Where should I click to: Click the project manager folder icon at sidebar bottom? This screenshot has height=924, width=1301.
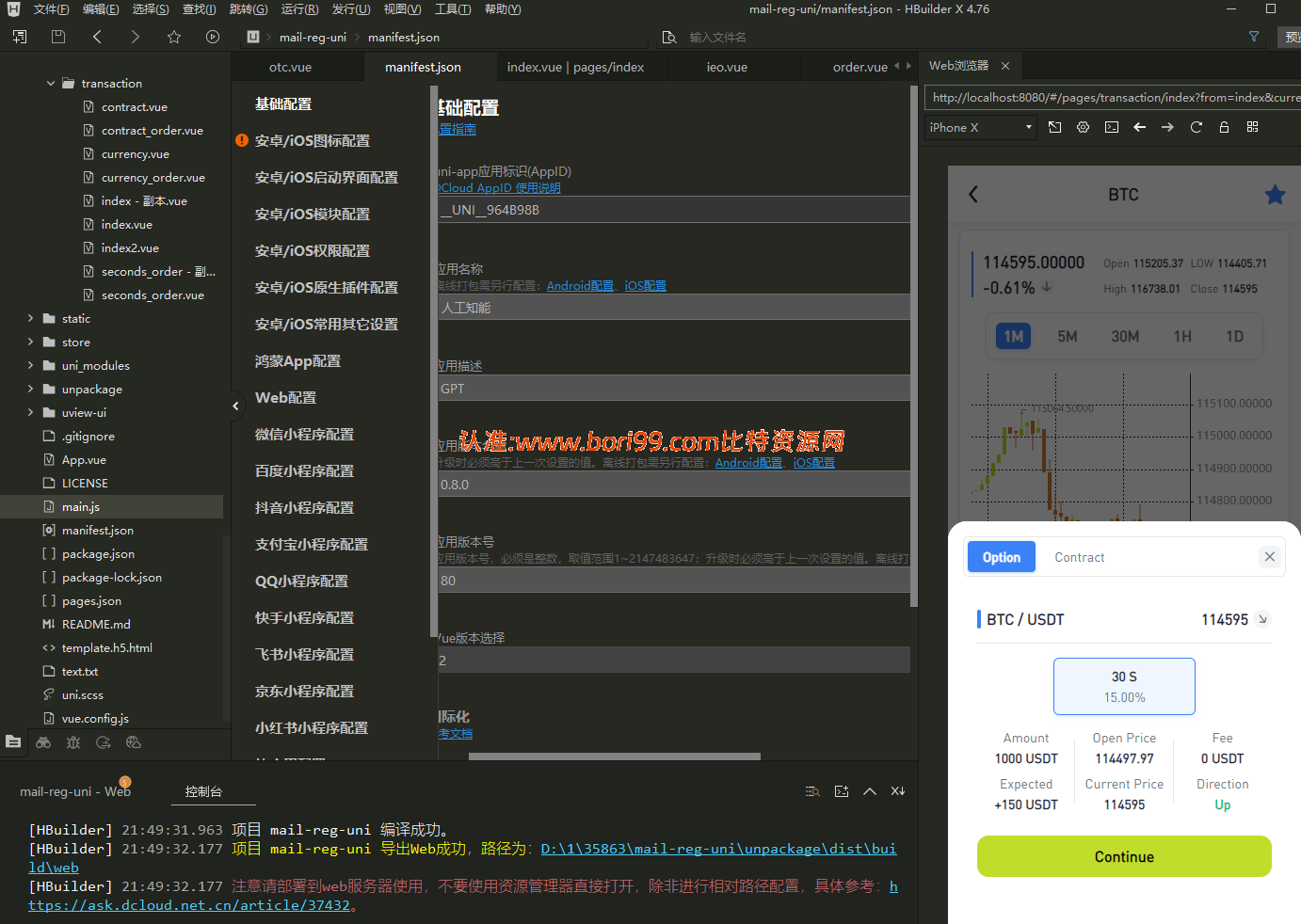click(x=13, y=742)
